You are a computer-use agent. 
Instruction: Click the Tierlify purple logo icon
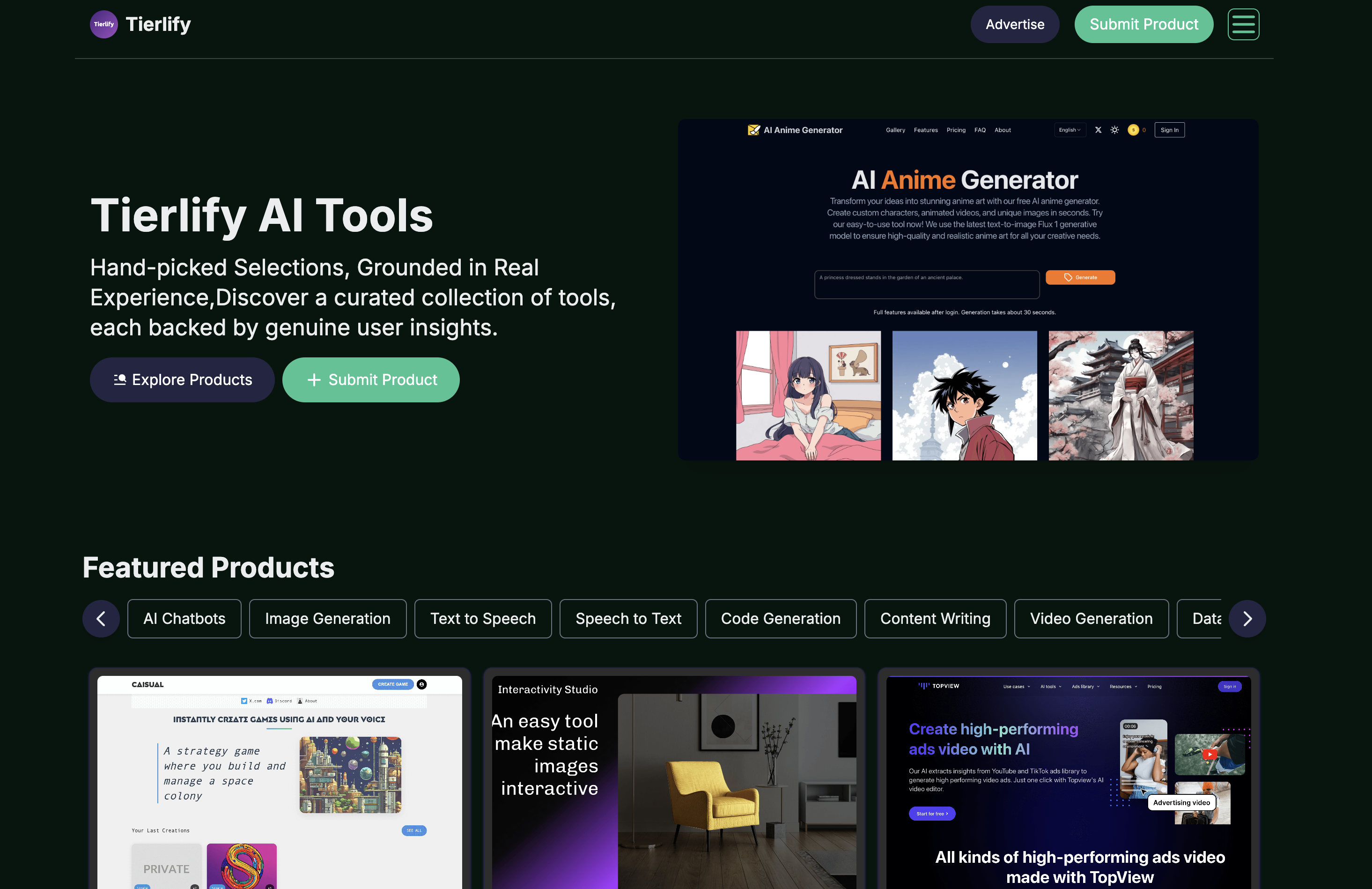coord(104,24)
